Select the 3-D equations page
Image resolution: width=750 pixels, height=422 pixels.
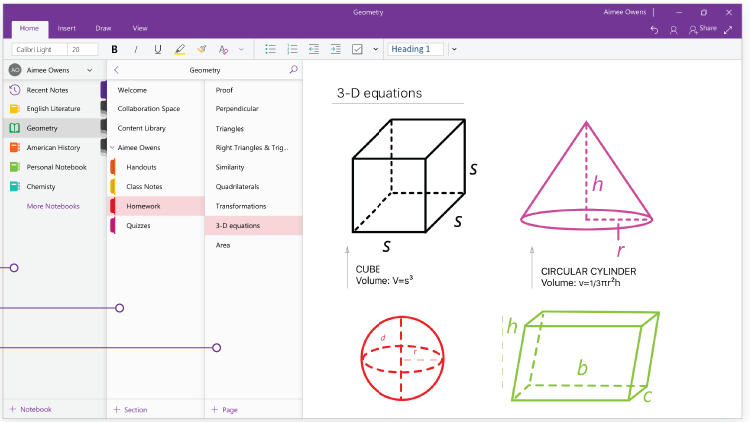[x=254, y=226]
